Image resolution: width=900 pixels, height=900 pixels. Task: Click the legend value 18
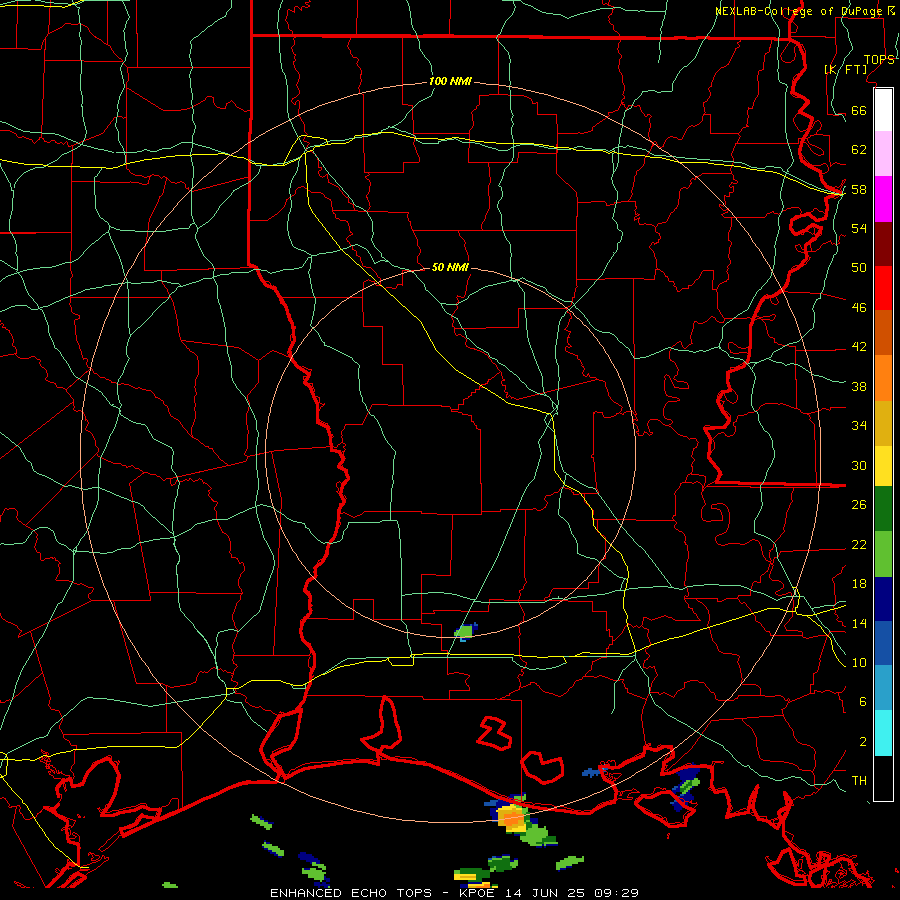(x=859, y=583)
